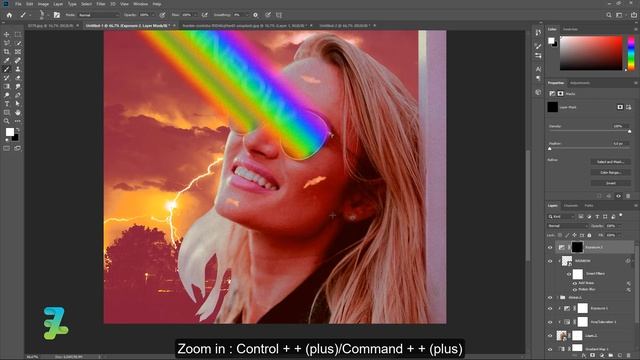Open the layer Kind filter dropdown

coord(561,216)
